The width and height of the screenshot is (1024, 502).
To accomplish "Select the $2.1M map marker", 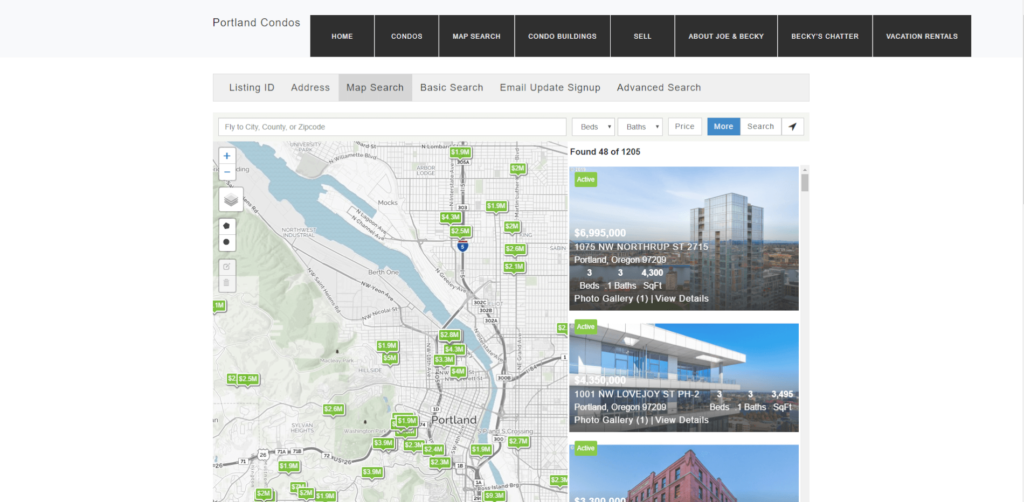I will 515,267.
